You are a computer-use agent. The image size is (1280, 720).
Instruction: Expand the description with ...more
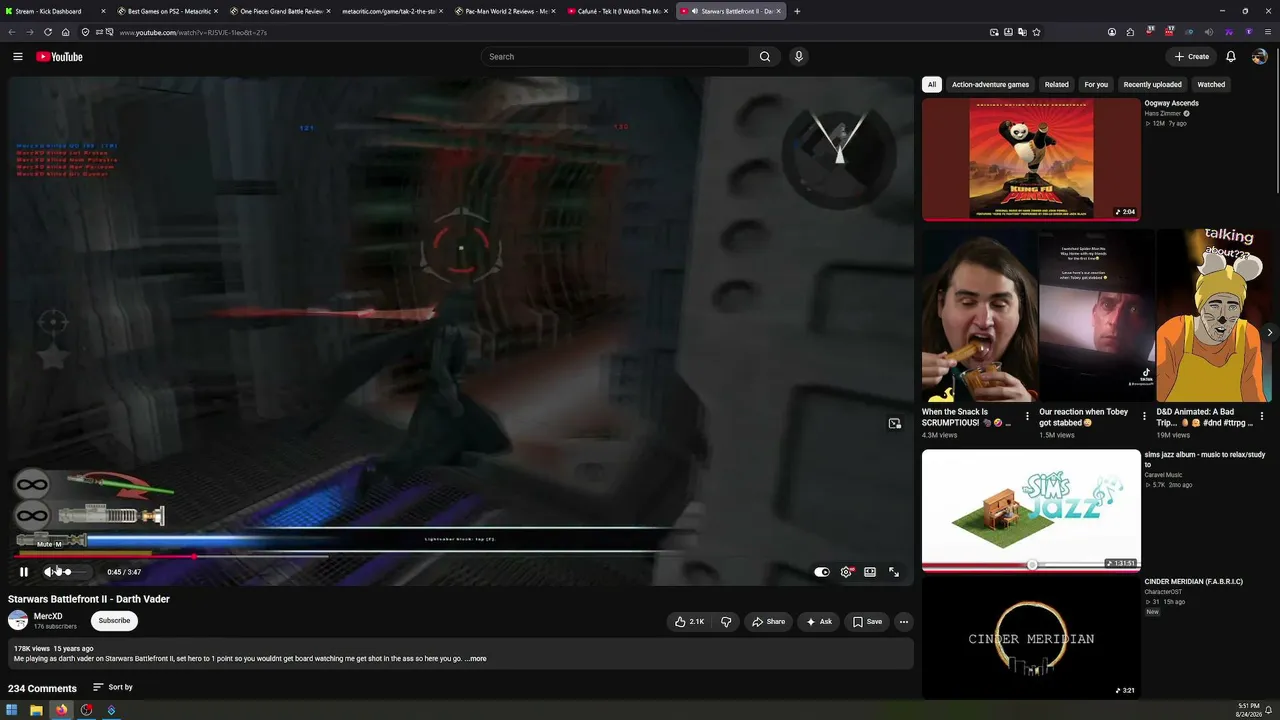(476, 659)
